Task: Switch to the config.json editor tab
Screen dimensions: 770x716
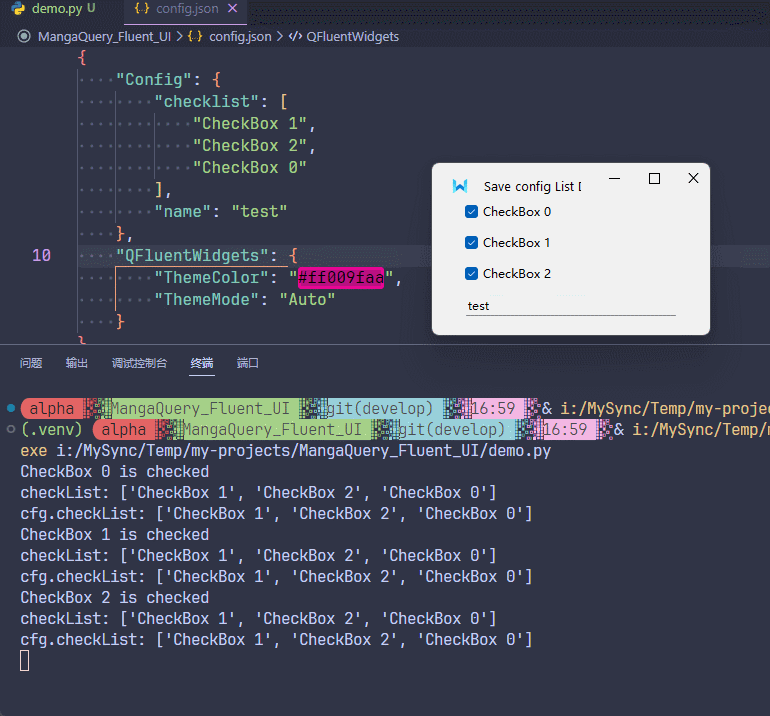Action: tap(186, 9)
